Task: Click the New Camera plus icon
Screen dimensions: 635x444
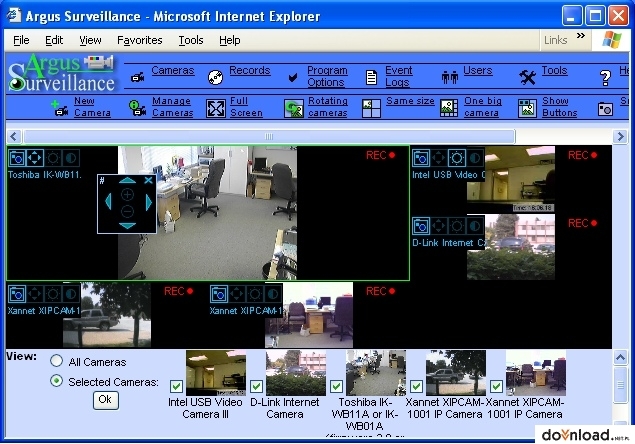Action: 60,108
